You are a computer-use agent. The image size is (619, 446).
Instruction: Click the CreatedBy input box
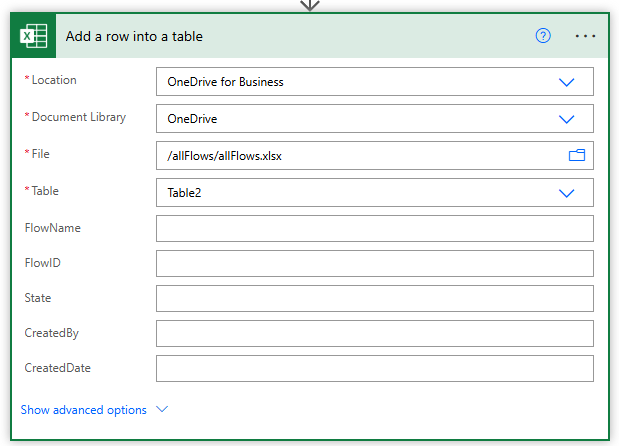click(x=374, y=334)
